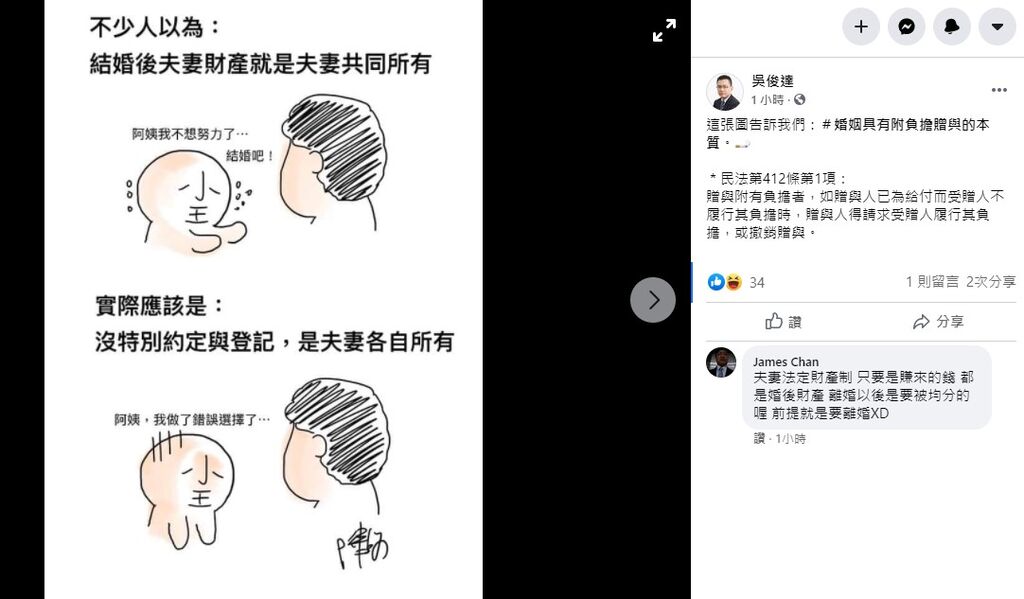The height and width of the screenshot is (599, 1024).
Task: Open post options three-dot menu
Action: pos(999,90)
